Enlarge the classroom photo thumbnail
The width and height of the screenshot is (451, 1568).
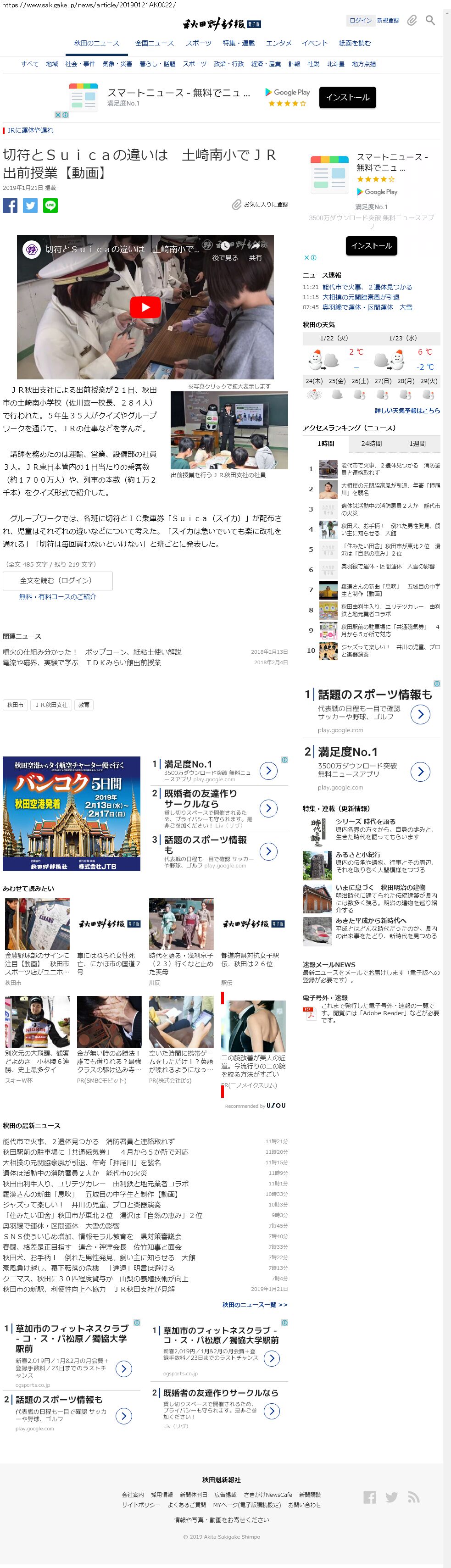229,430
